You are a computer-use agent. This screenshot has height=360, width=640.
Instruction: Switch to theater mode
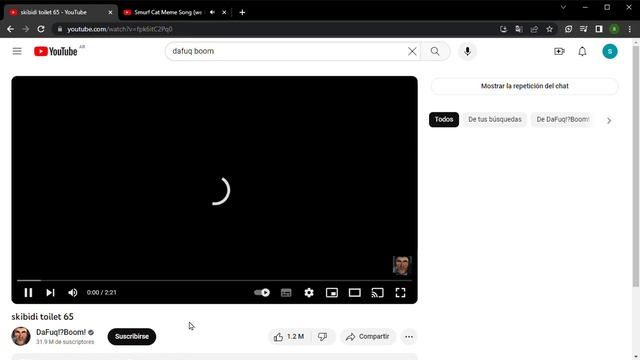[355, 293]
